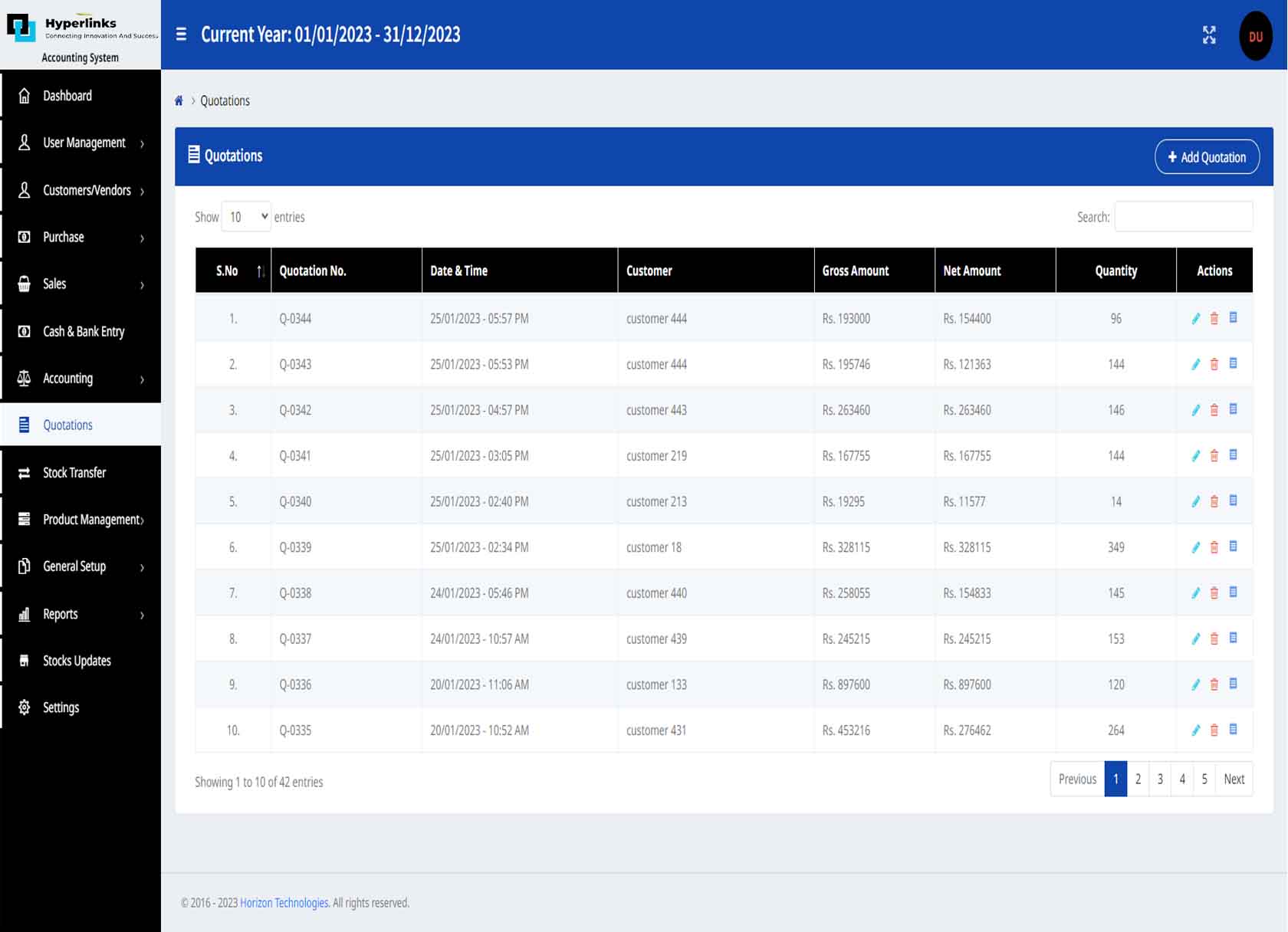1288x932 pixels.
Task: Go to page 2 of quotations
Action: click(x=1138, y=779)
